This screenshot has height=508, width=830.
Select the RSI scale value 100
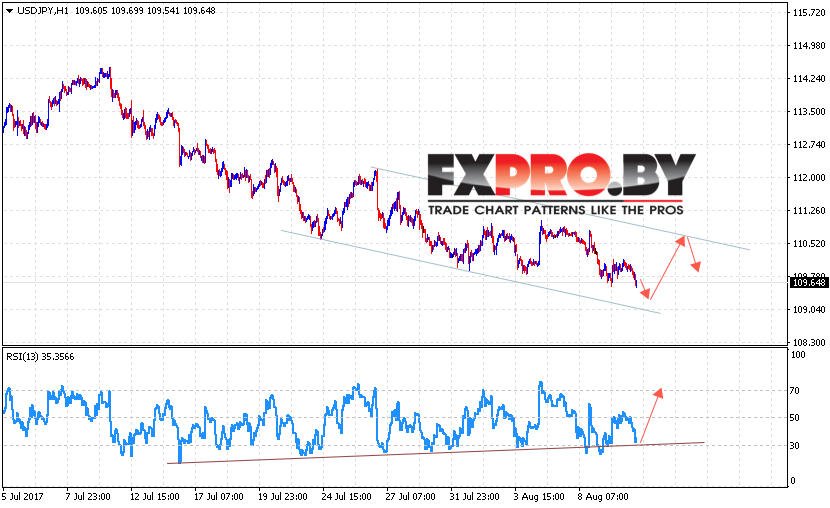coord(798,355)
